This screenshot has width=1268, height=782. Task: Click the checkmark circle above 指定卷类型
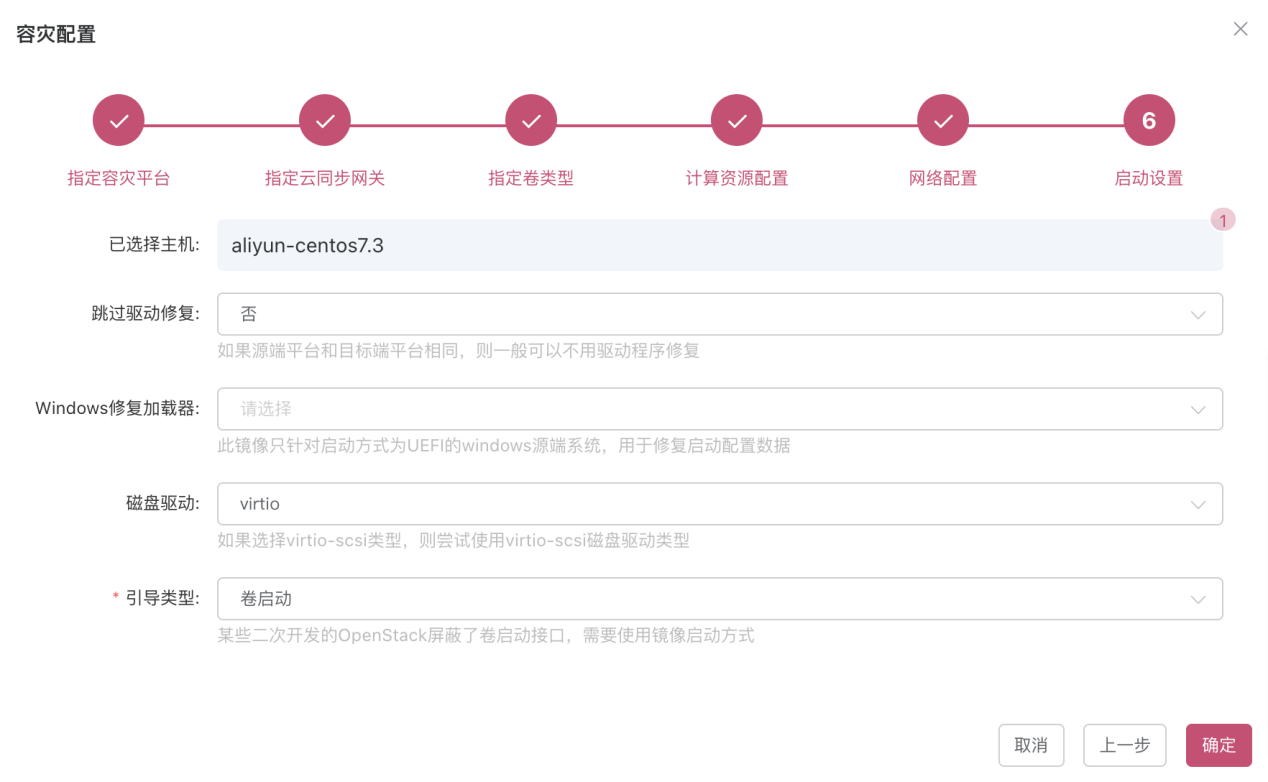(x=530, y=119)
